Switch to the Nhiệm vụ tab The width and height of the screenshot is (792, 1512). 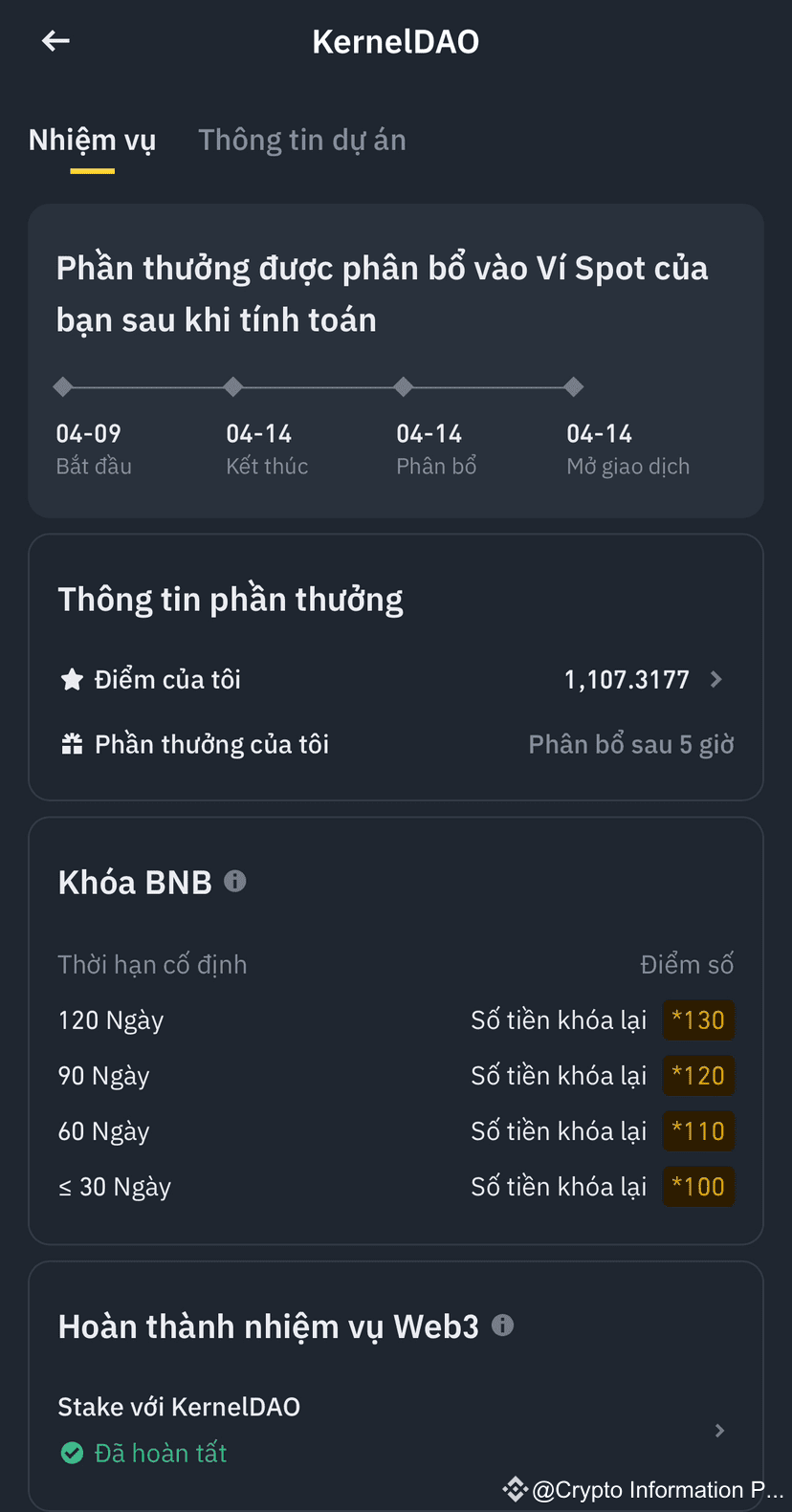(92, 141)
